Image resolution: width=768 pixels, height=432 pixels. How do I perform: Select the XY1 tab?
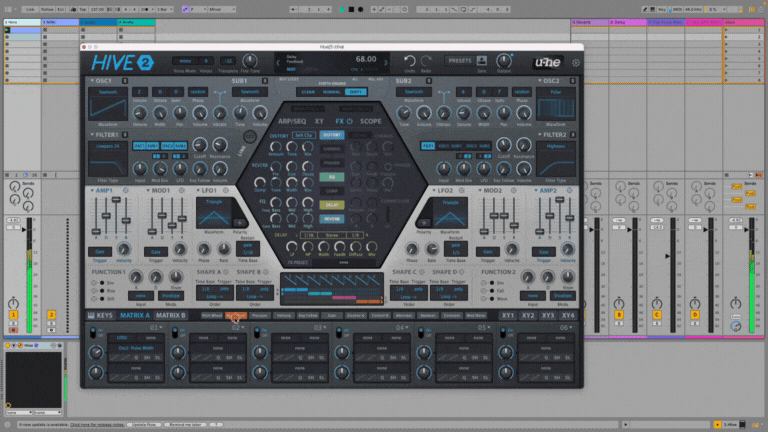[x=507, y=316]
